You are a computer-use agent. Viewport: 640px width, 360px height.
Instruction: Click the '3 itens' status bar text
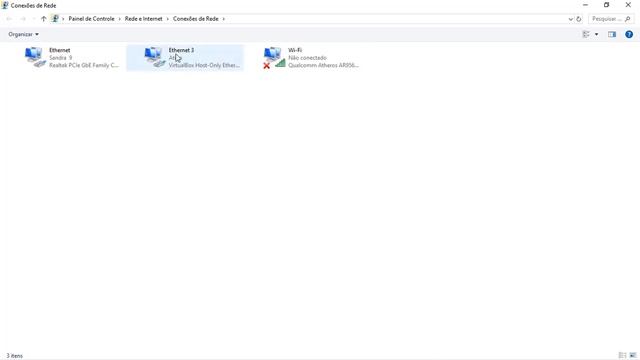(15, 356)
